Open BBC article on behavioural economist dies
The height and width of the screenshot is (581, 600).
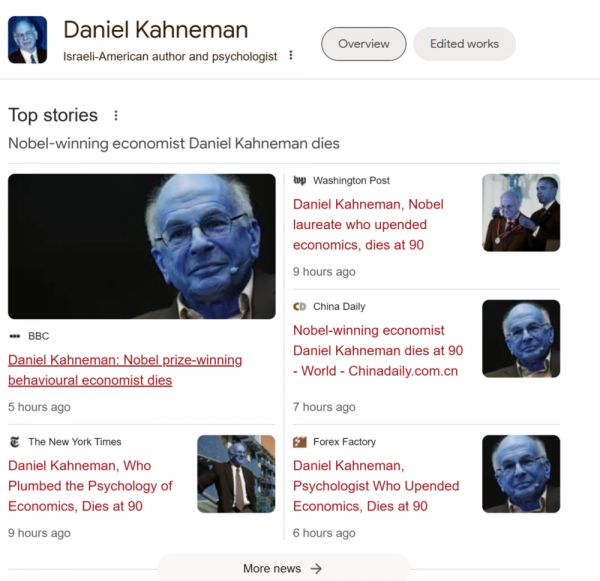125,370
